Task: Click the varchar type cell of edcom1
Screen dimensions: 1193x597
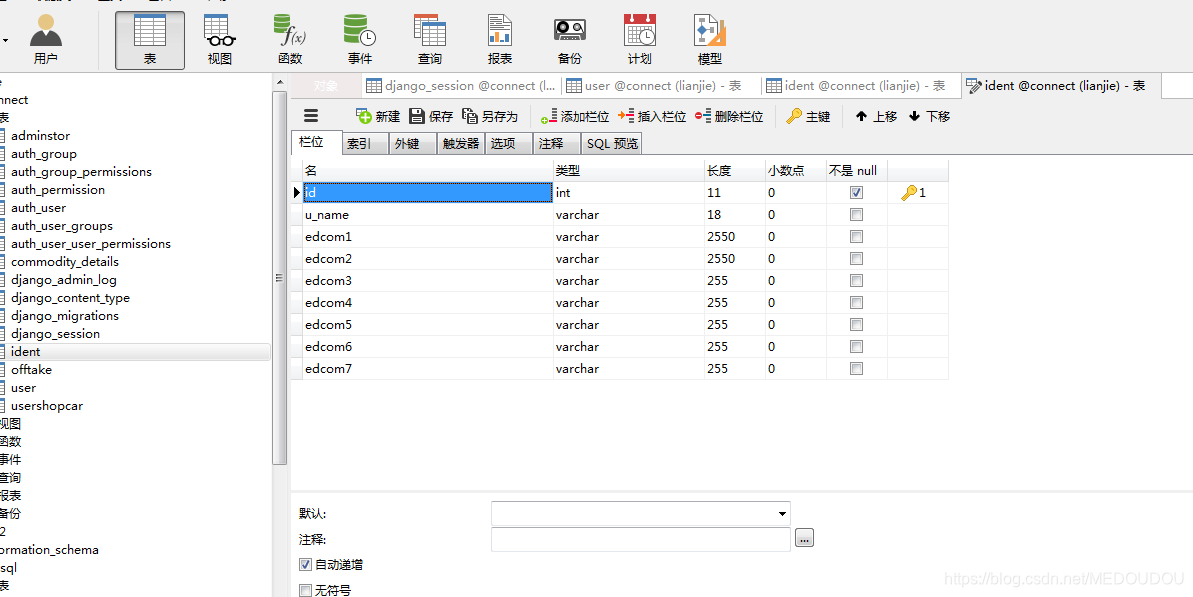Action: tap(628, 237)
